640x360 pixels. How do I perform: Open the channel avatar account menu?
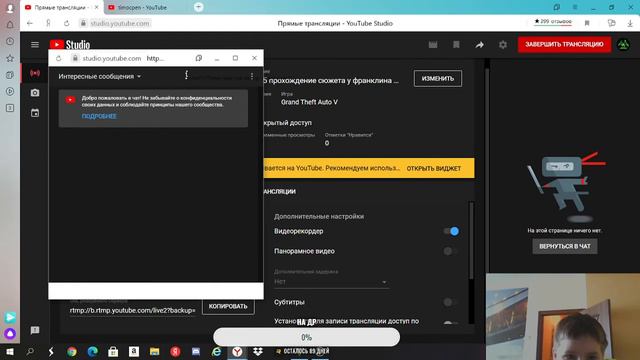click(623, 44)
